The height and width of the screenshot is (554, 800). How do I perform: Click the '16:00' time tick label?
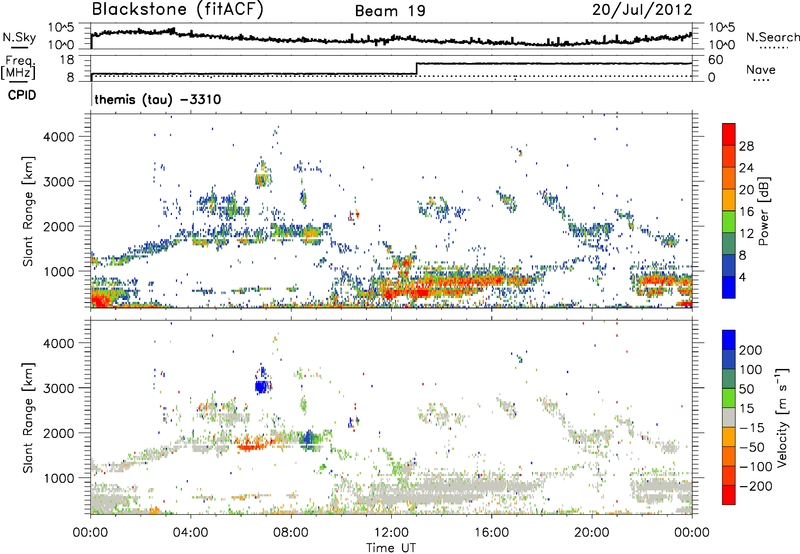[491, 533]
